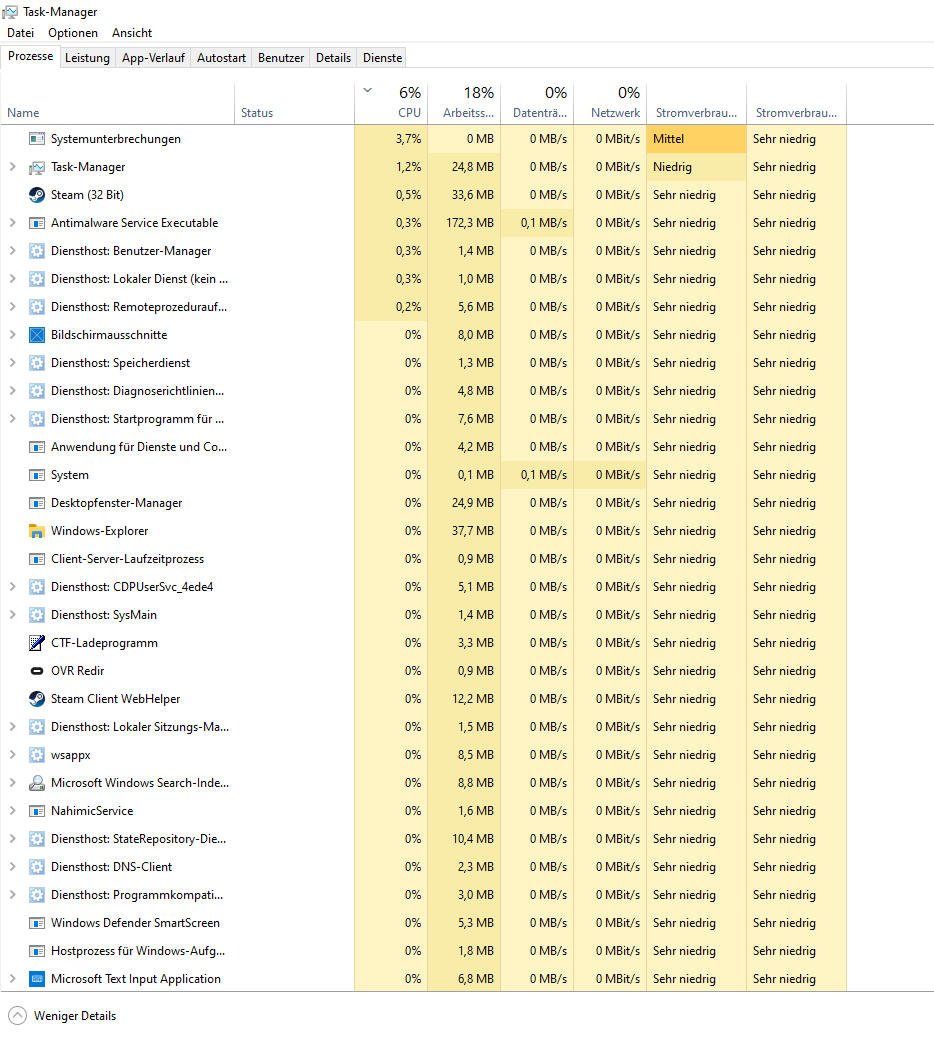The height and width of the screenshot is (1039, 934).
Task: Click the Bildschirmausschnitte snipping icon
Action: 37,334
